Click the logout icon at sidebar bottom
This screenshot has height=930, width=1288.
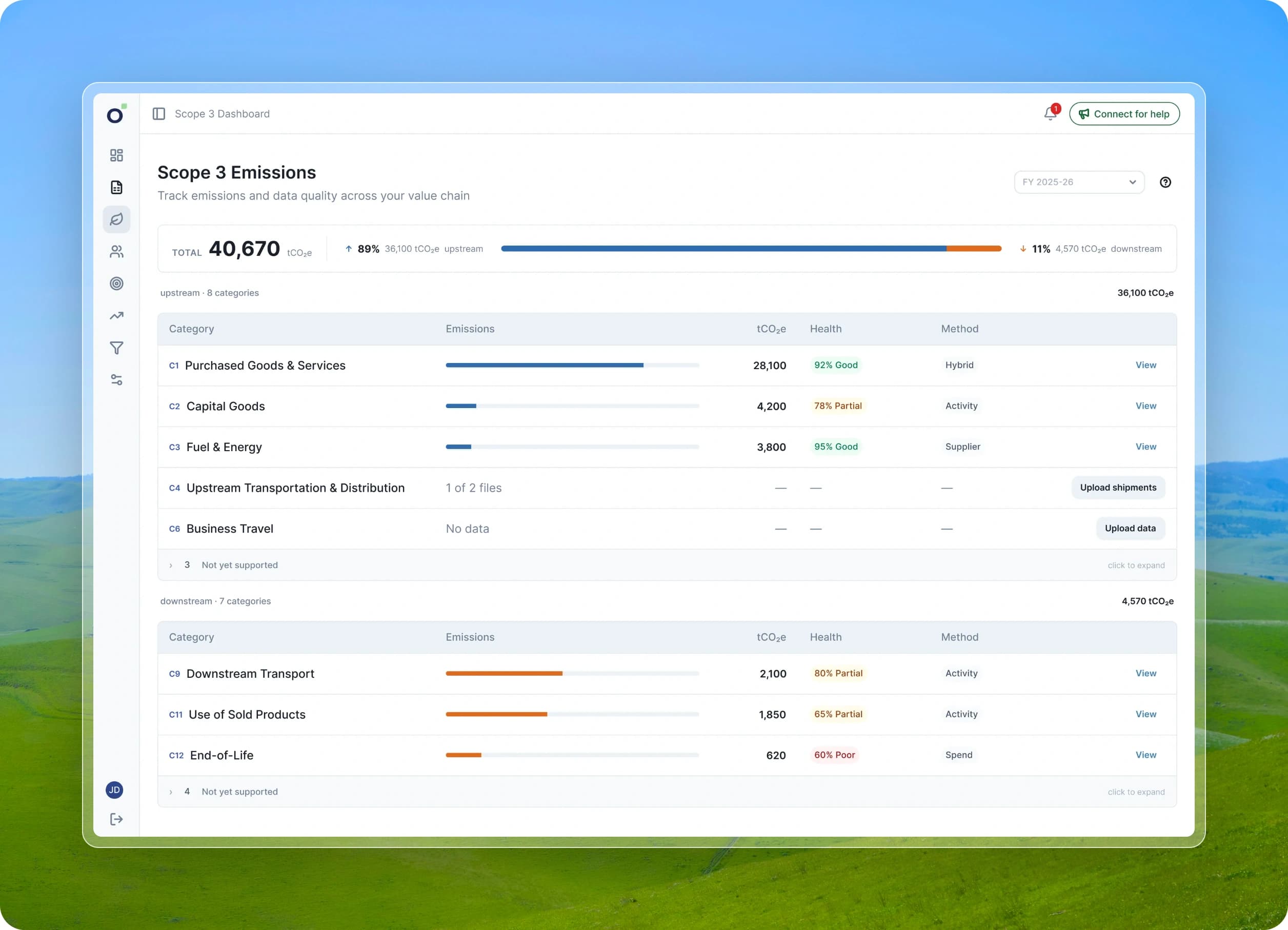pos(116,819)
